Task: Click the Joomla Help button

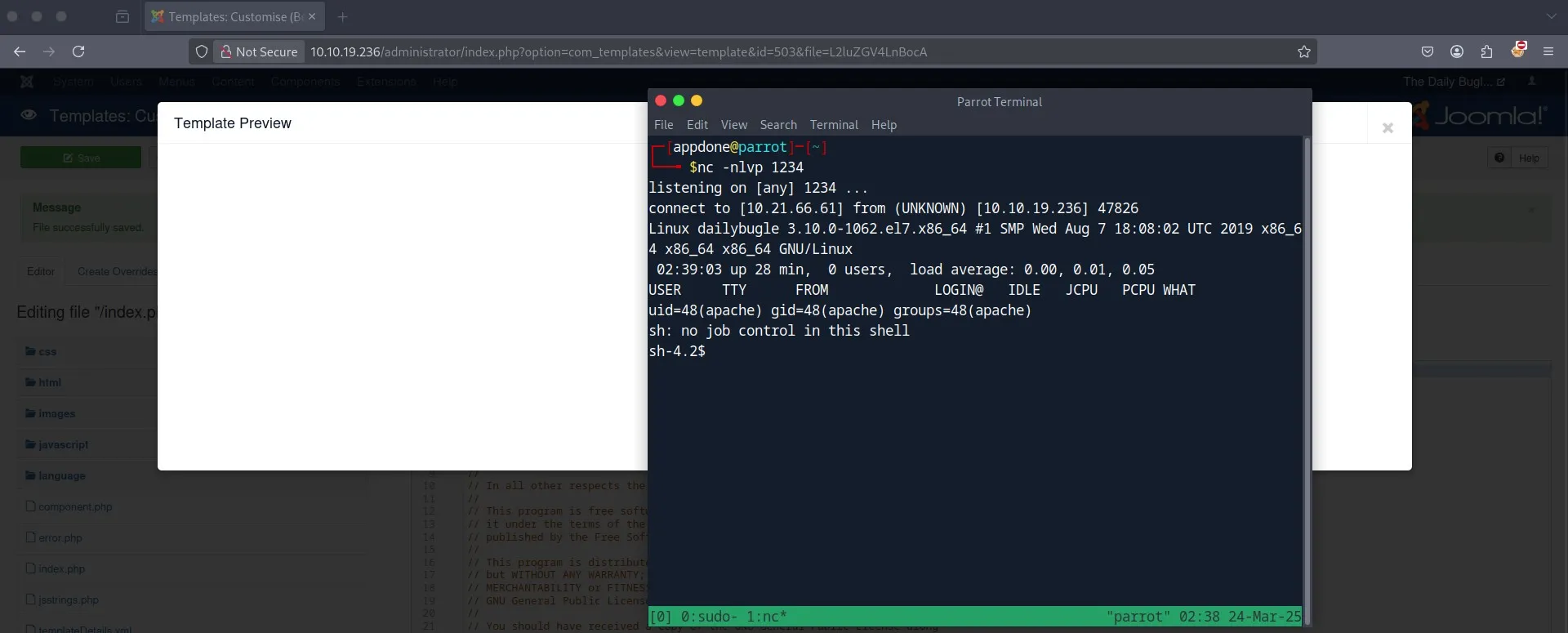Action: click(x=1517, y=158)
